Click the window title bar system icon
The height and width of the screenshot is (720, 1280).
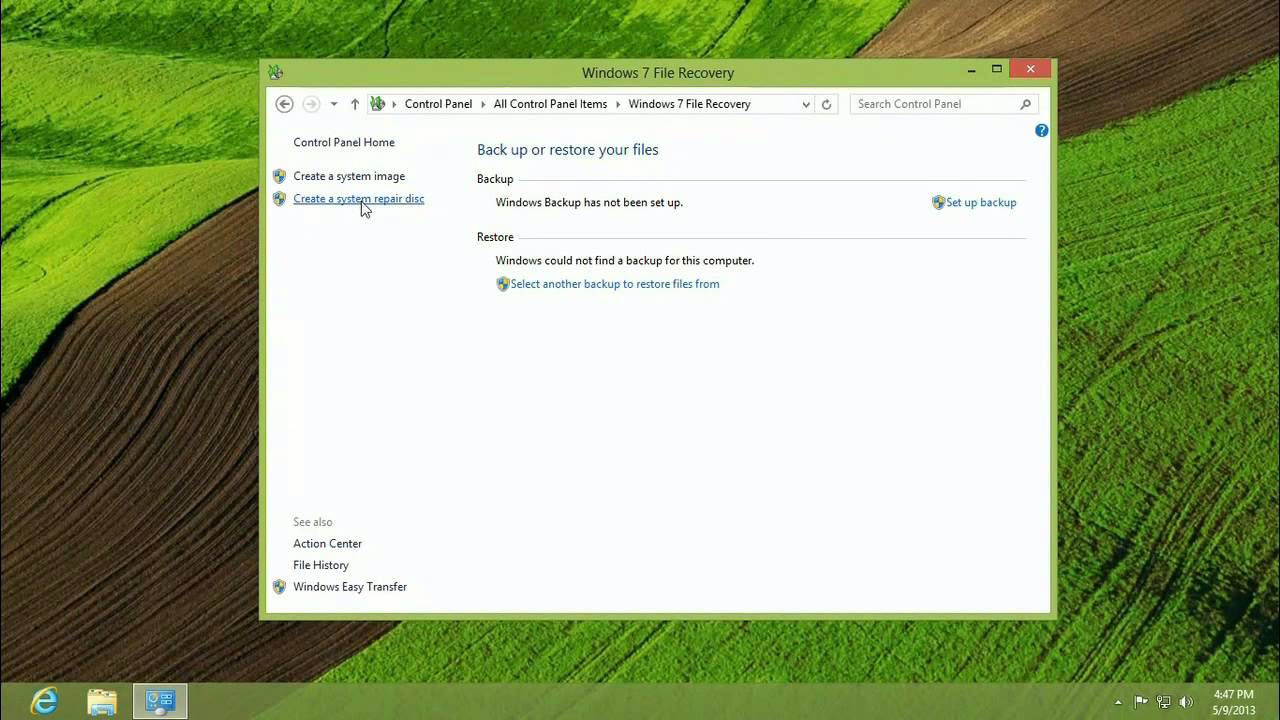(x=276, y=72)
